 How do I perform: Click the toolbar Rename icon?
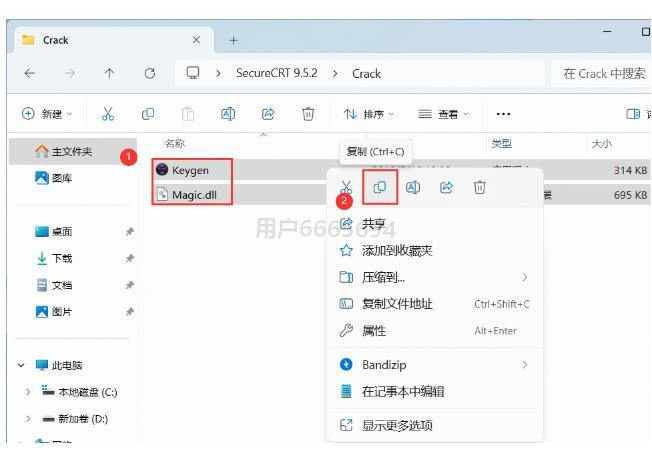click(x=228, y=113)
